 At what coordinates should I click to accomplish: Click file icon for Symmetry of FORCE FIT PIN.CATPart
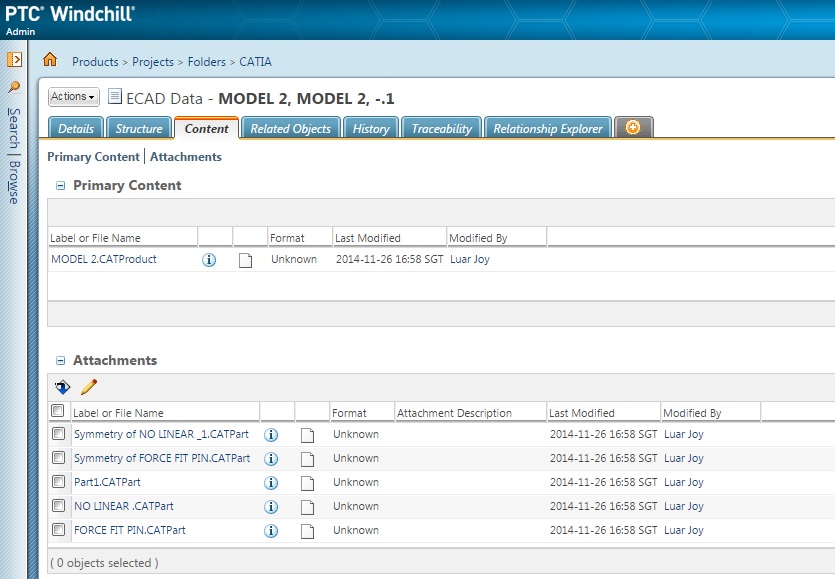[x=307, y=460]
